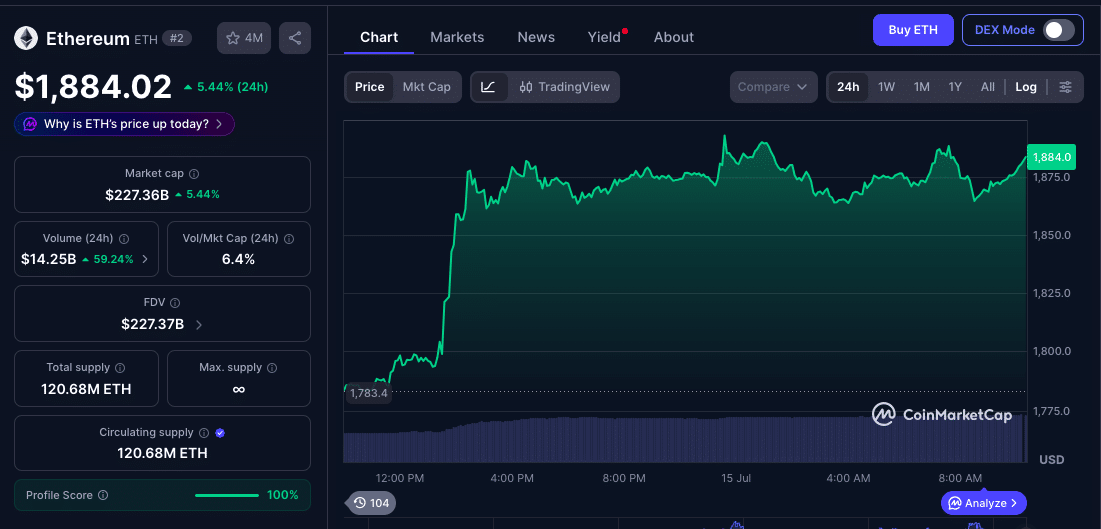Click the info icon beside Max. supply
The width and height of the screenshot is (1101, 529).
point(272,367)
